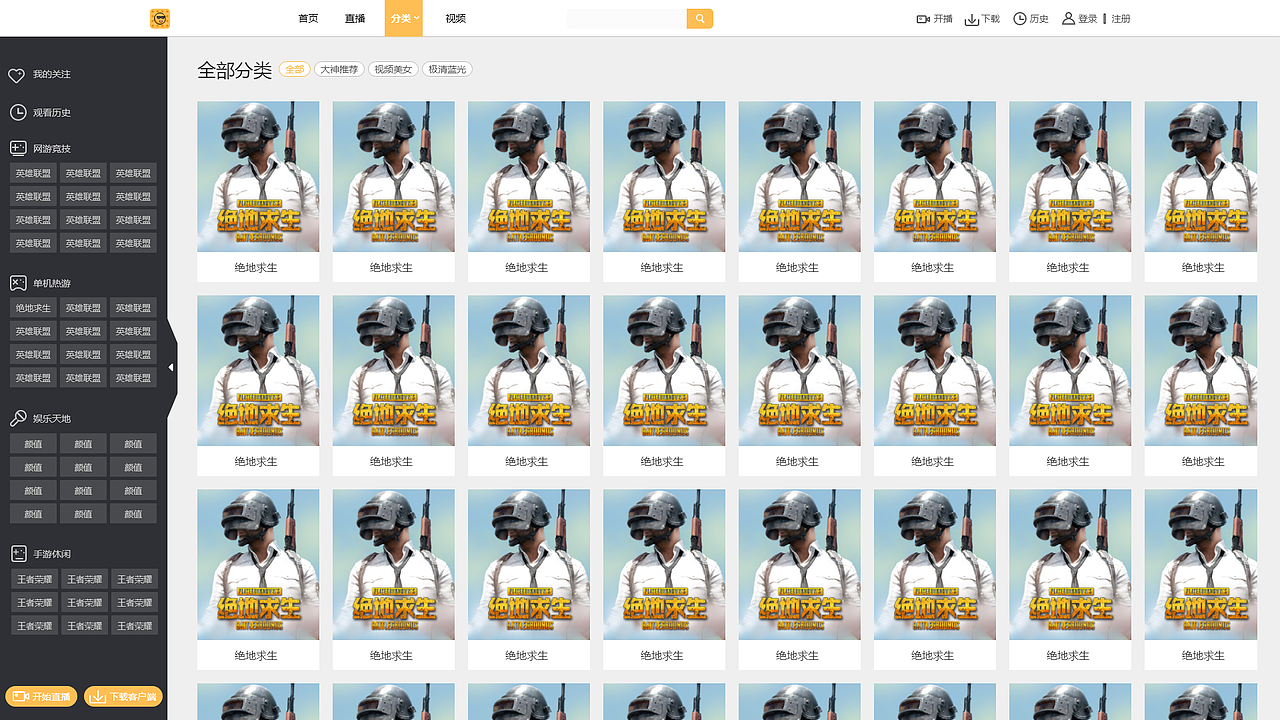The image size is (1280, 720).
Task: Go to the 首页 nav tab
Action: coord(308,19)
